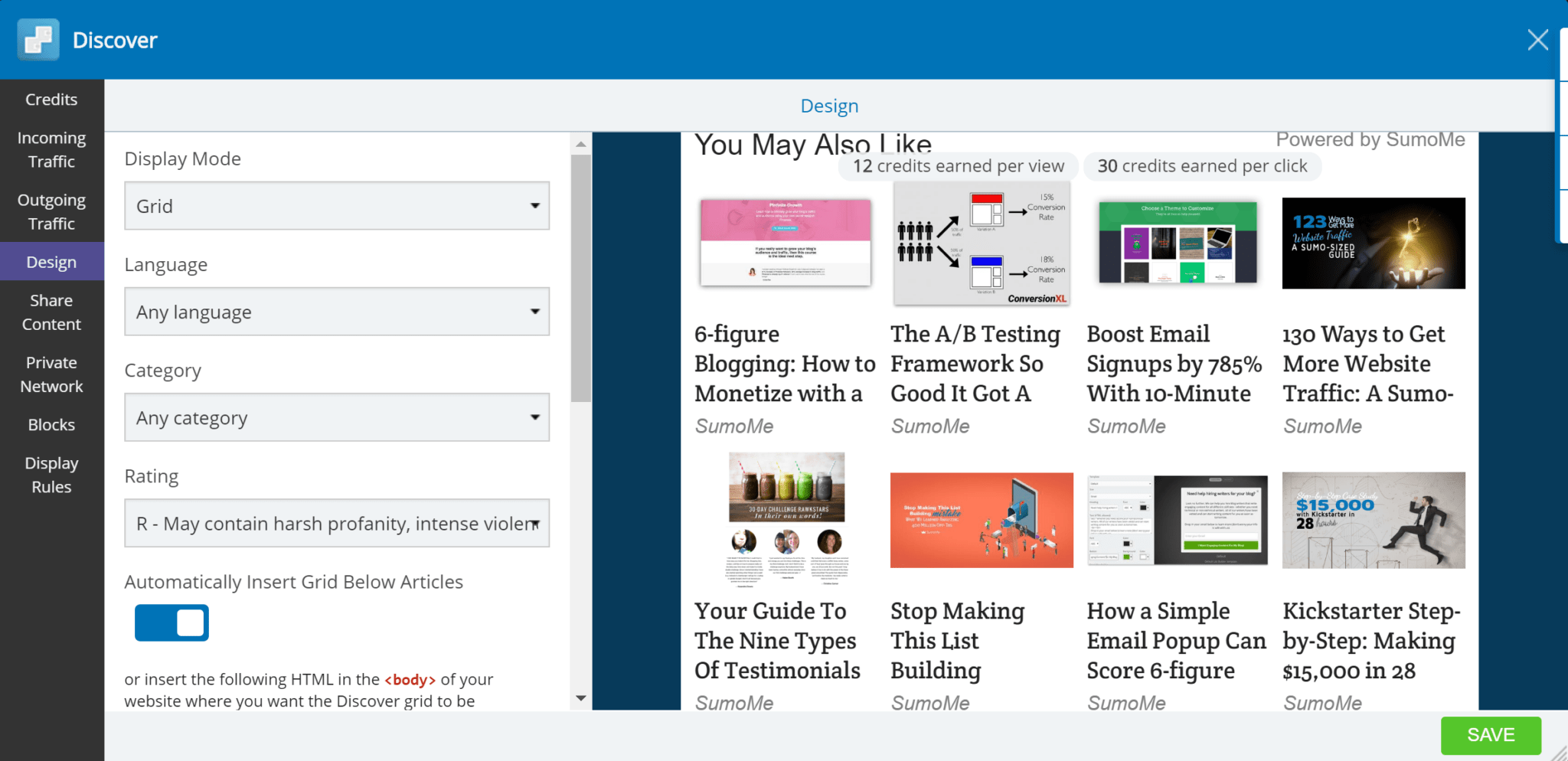The height and width of the screenshot is (761, 1568).
Task: Click the Discover app logo icon
Action: coord(38,40)
